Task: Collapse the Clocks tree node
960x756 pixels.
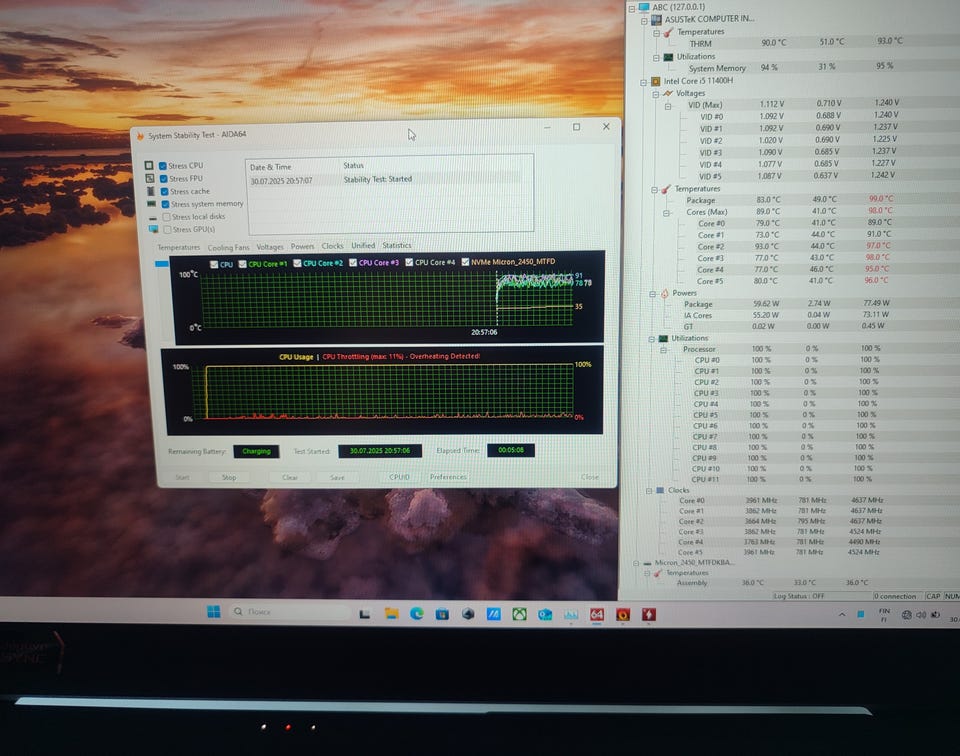Action: coord(649,491)
